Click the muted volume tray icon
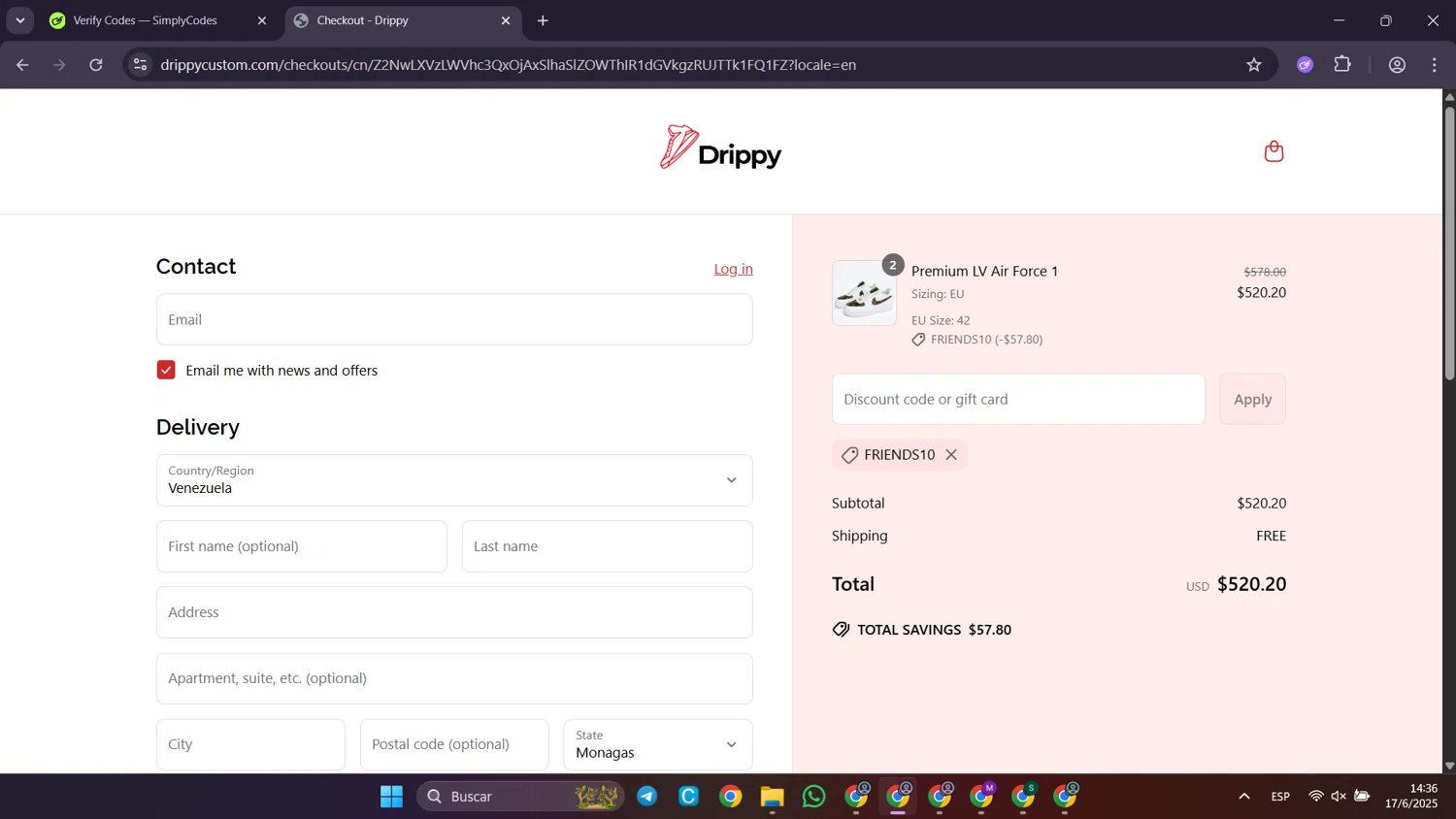This screenshot has width=1456, height=819. point(1339,797)
